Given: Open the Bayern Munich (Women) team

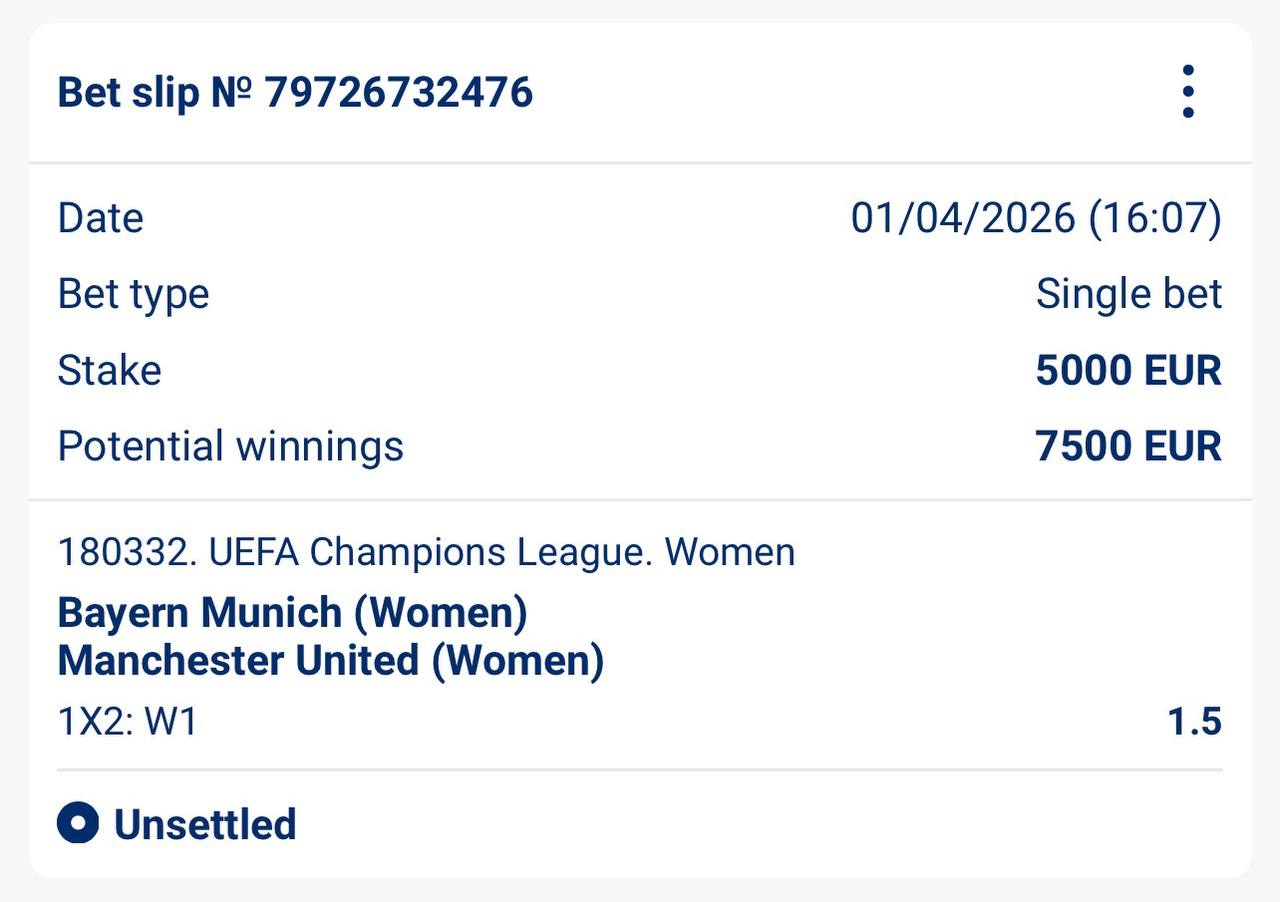Looking at the screenshot, I should [x=292, y=612].
